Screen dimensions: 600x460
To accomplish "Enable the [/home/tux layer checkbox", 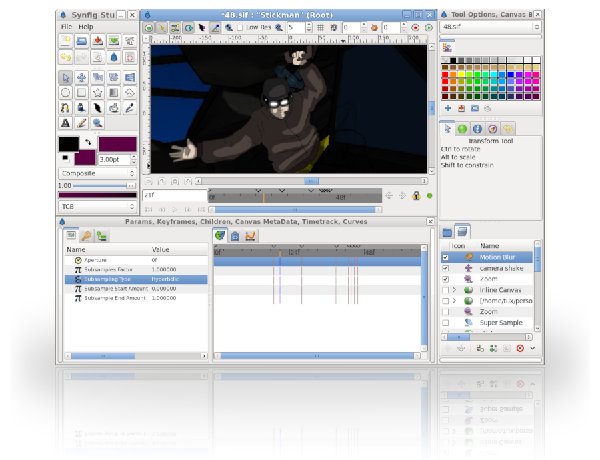I will pos(445,301).
